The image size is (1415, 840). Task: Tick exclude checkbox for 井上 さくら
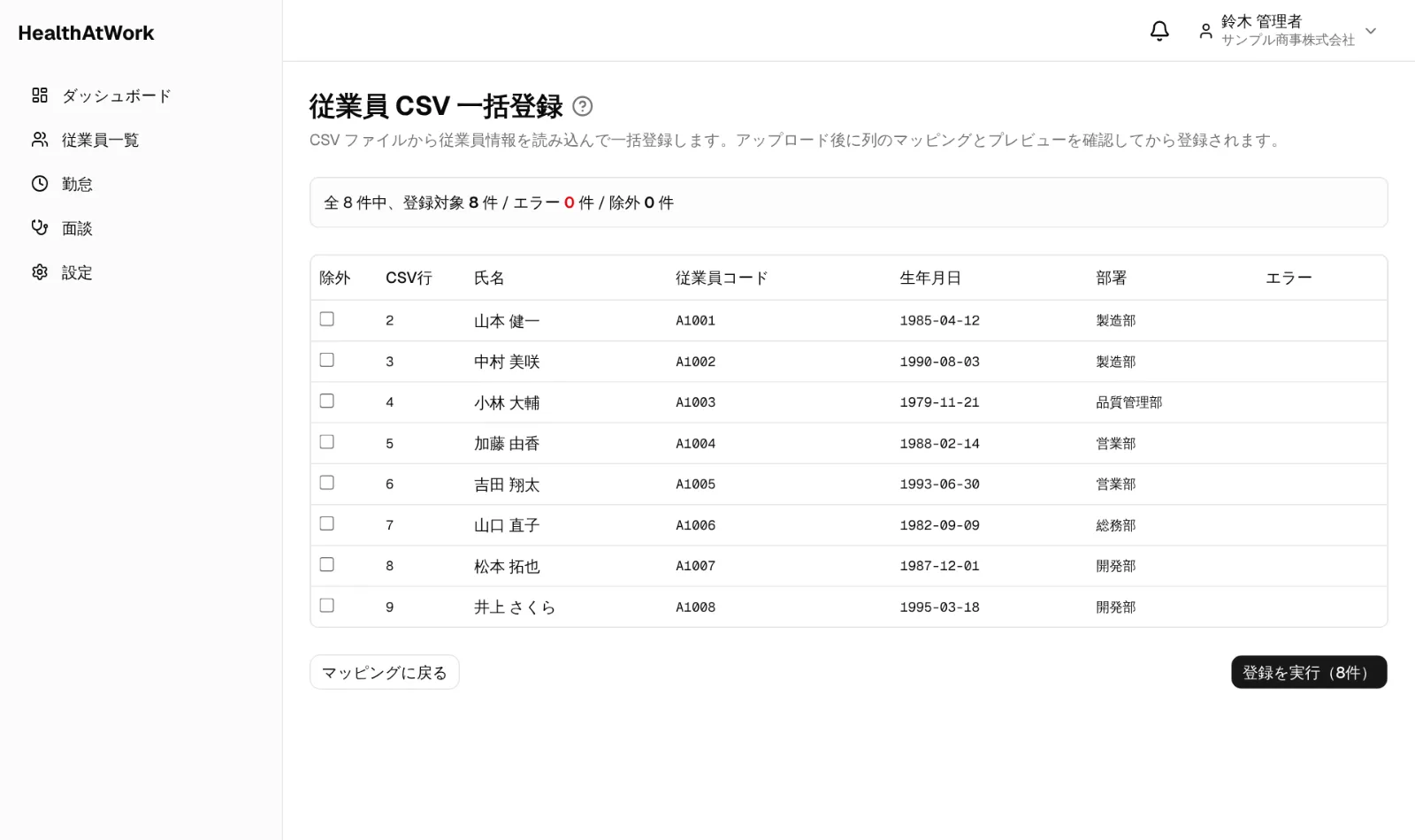point(327,606)
